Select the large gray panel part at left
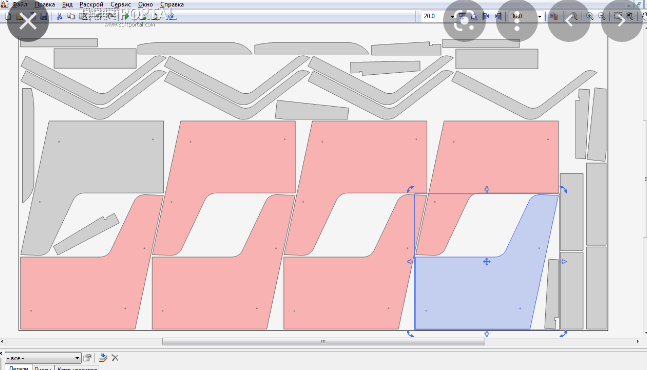Screen dimensions: 647x370 coord(103,157)
